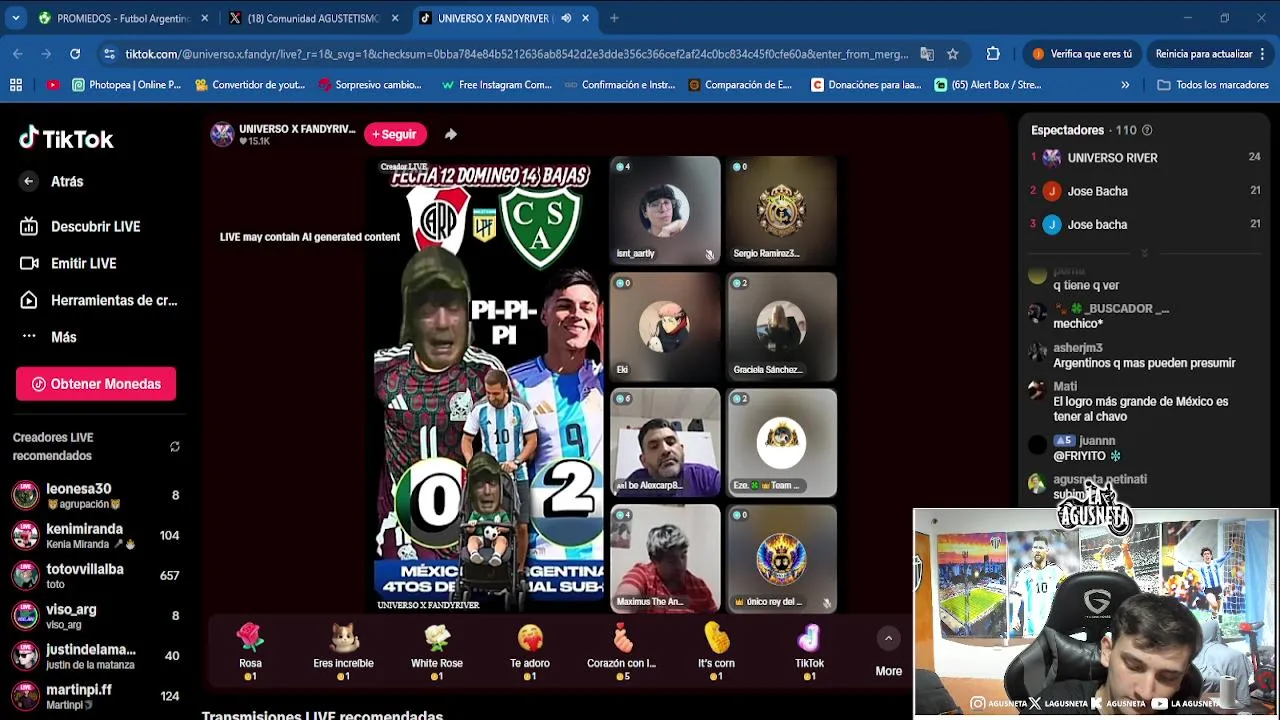Open justindelama recommended live creator
Screen dimensions: 1280x720
[x=95, y=656]
